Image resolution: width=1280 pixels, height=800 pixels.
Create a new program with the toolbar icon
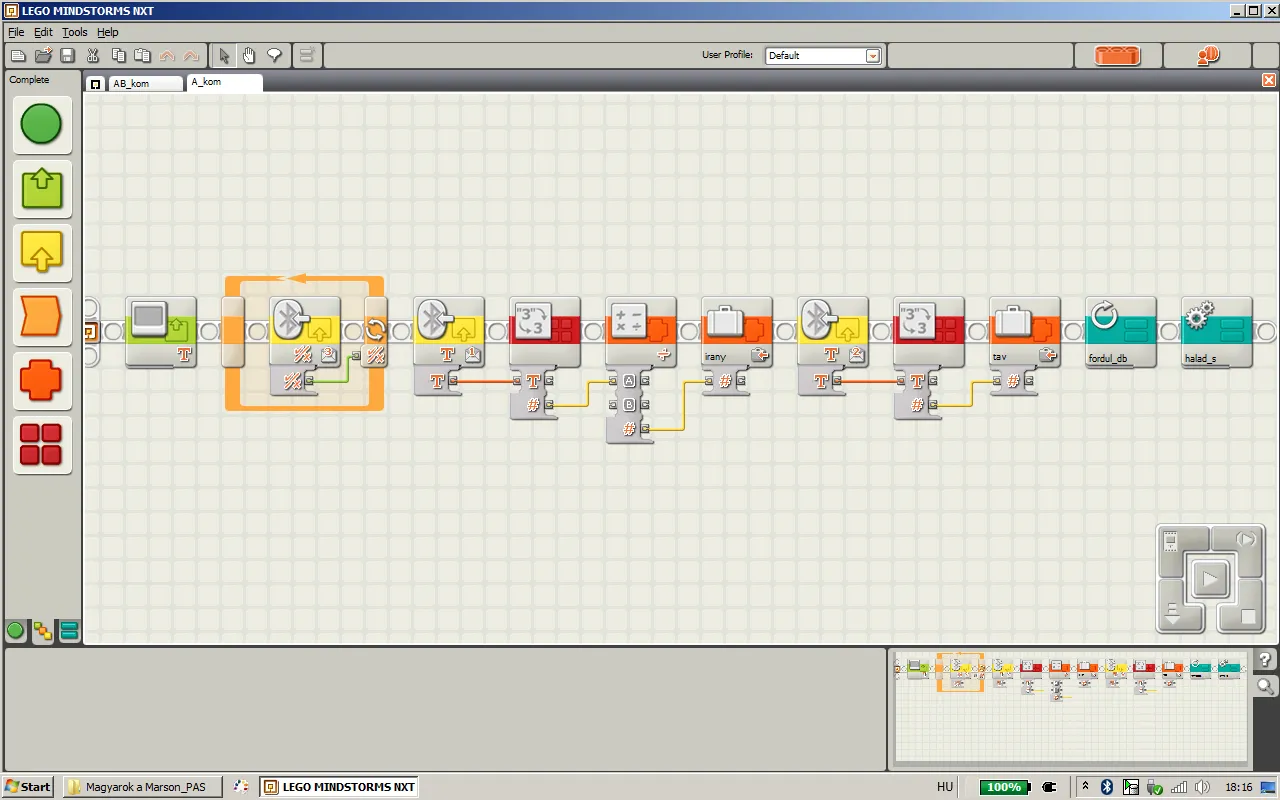(x=17, y=56)
